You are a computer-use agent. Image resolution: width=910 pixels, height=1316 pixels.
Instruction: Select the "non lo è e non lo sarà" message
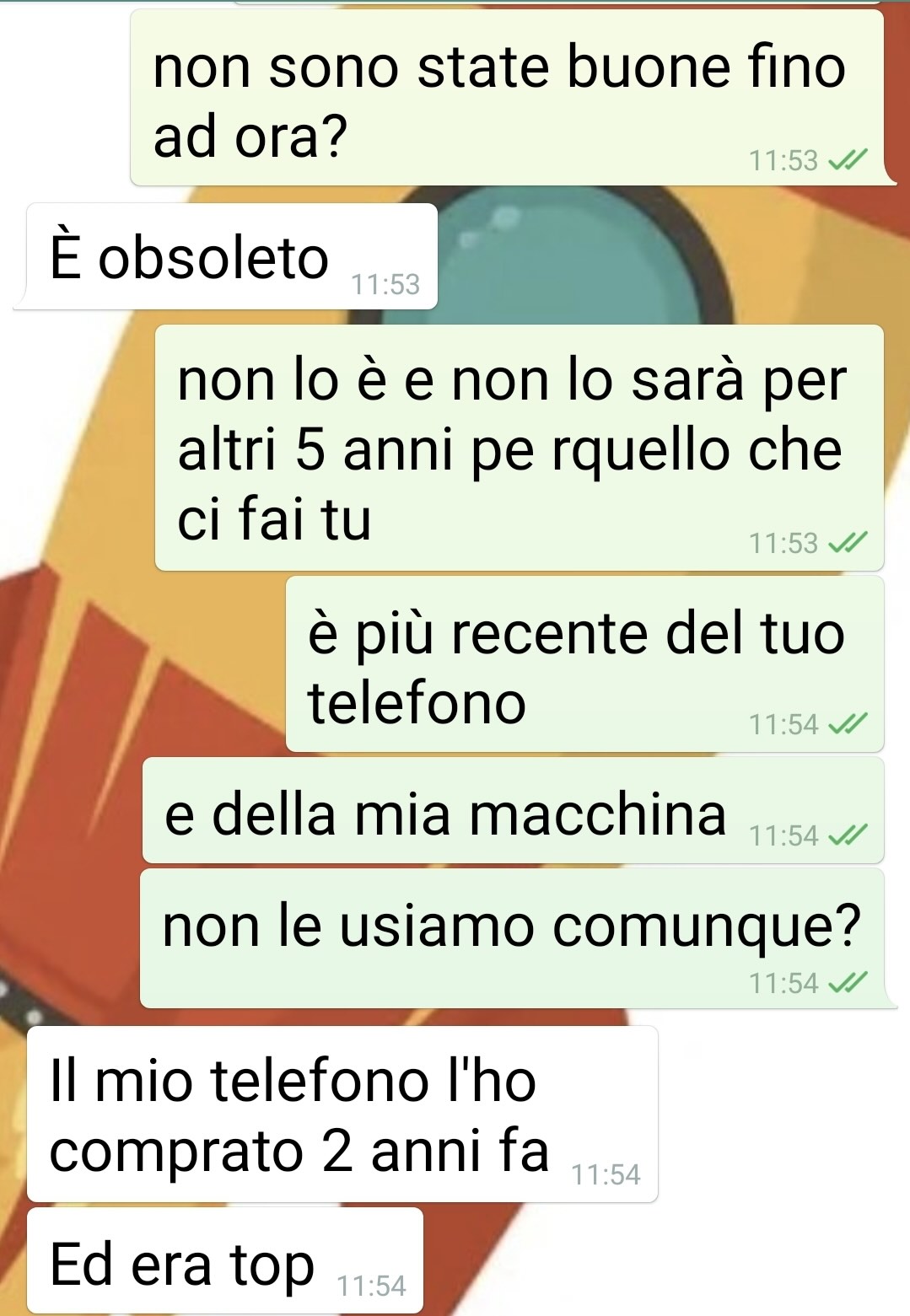click(x=519, y=448)
